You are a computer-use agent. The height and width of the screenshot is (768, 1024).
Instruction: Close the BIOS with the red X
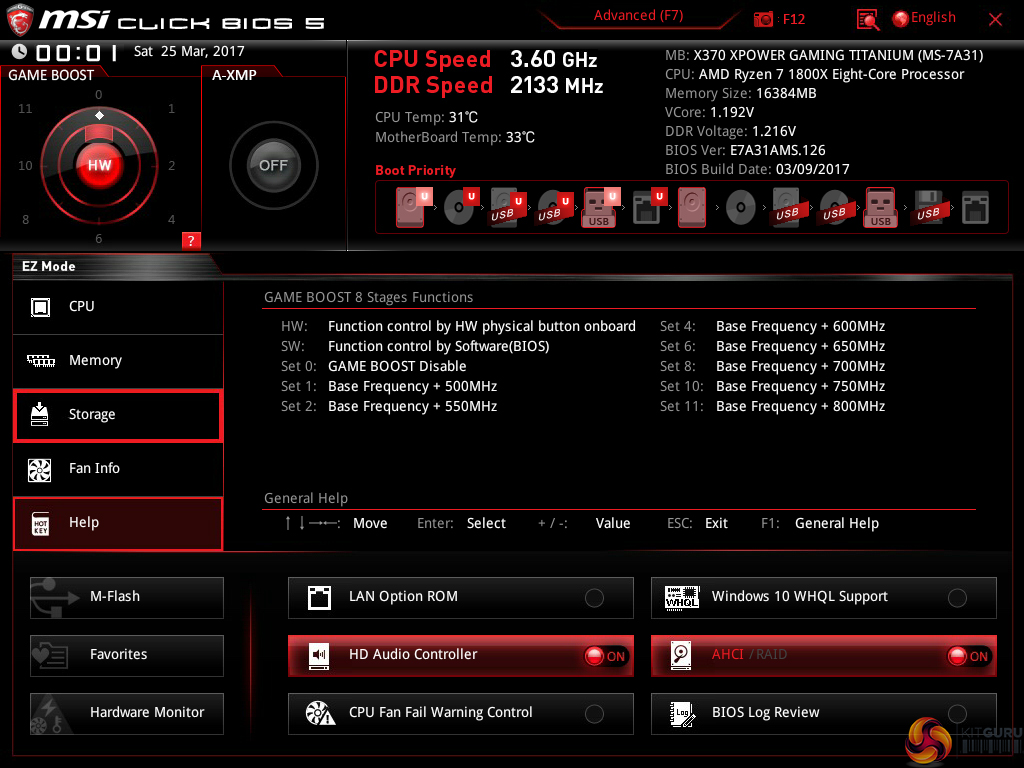click(995, 20)
